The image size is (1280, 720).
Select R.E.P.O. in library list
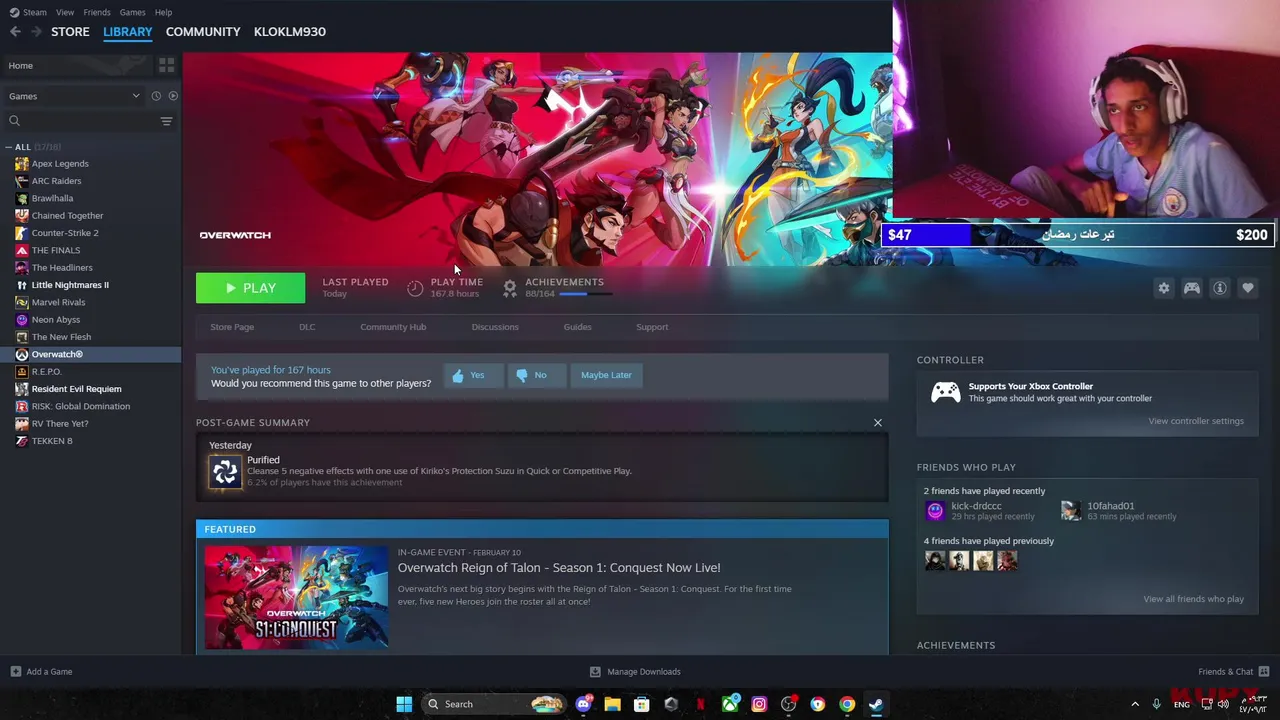click(46, 372)
